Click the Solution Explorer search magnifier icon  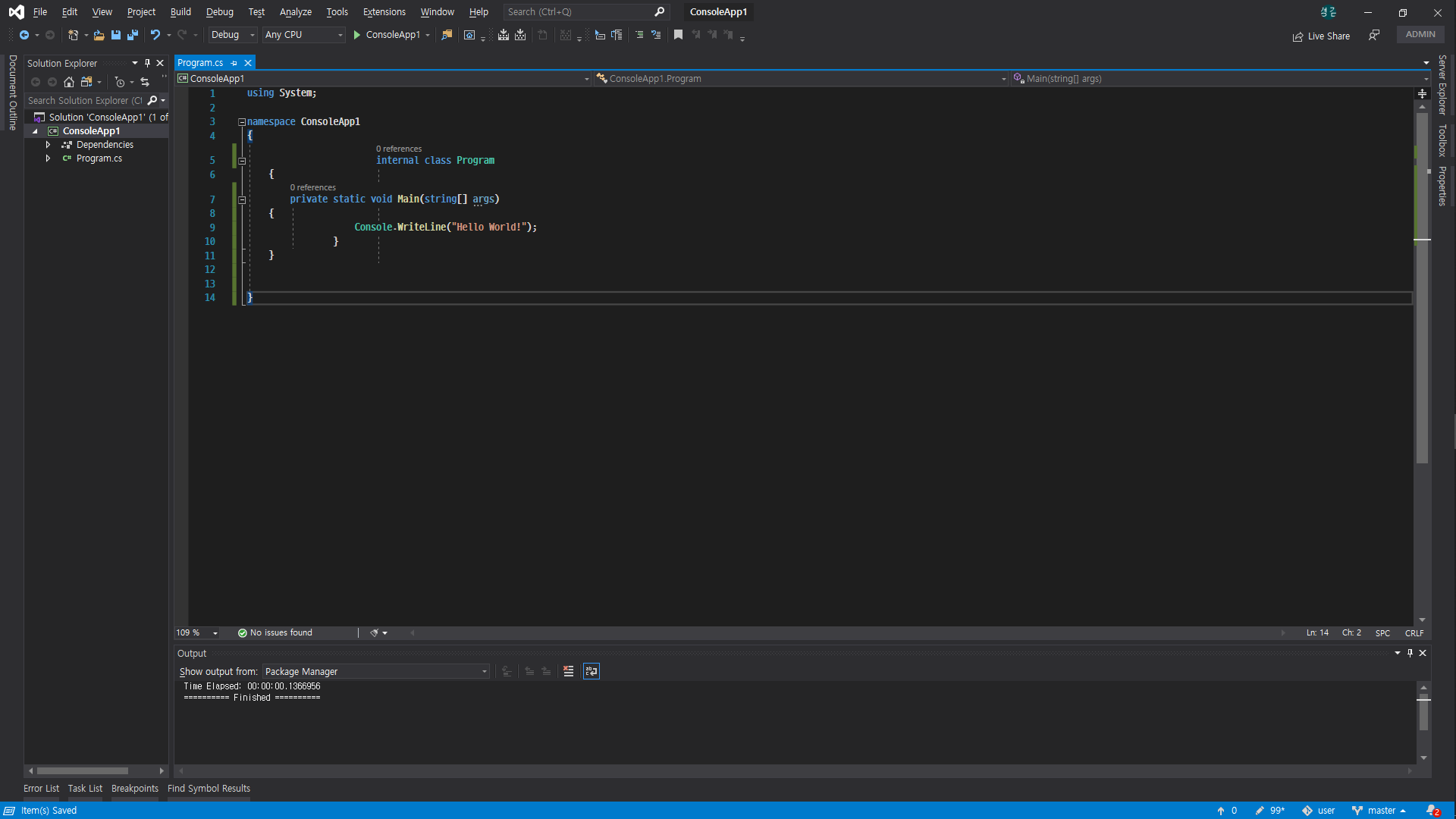[152, 100]
